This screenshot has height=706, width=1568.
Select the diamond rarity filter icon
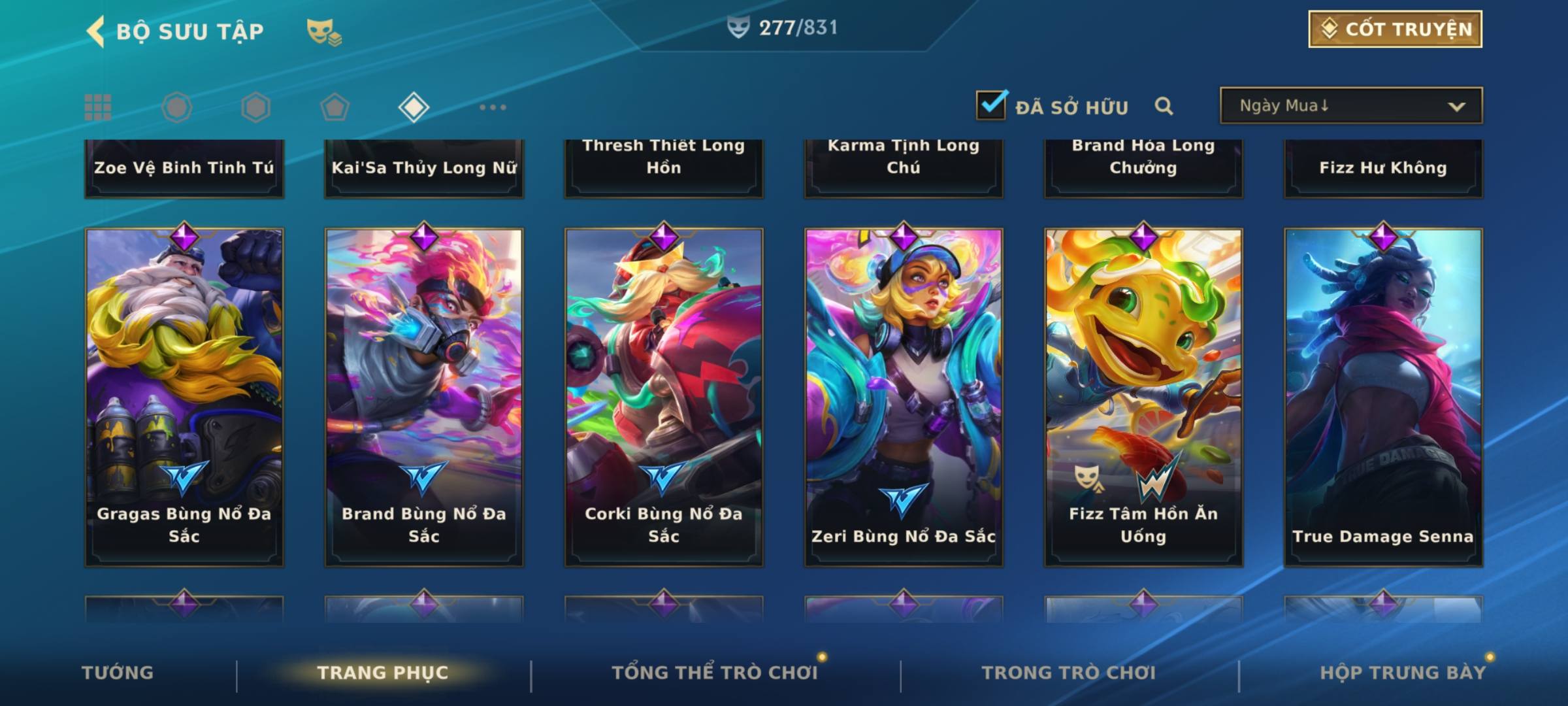414,107
